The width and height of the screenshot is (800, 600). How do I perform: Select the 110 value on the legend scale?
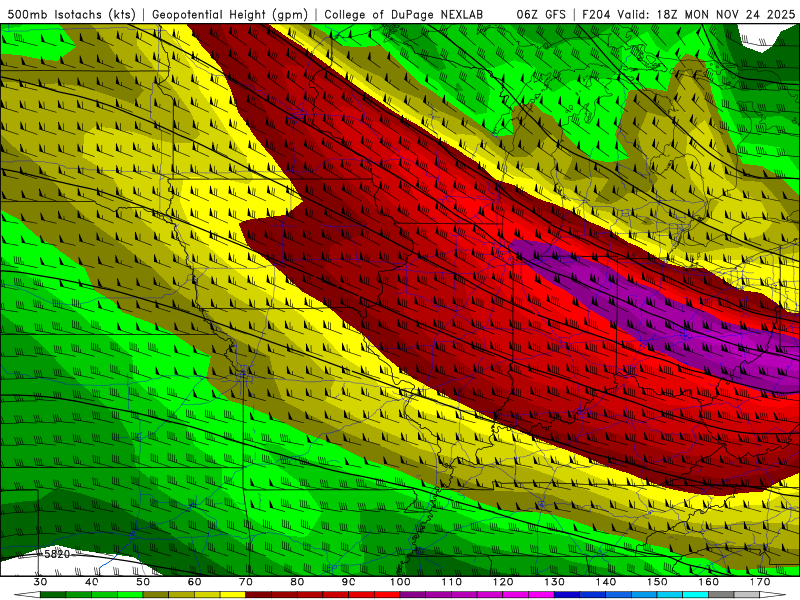[x=452, y=582]
